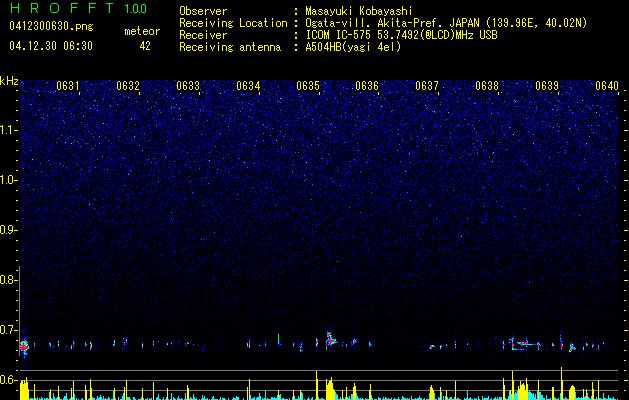This screenshot has width=629, height=400.
Task: Click the Receiving antenna label
Action: [230, 47]
